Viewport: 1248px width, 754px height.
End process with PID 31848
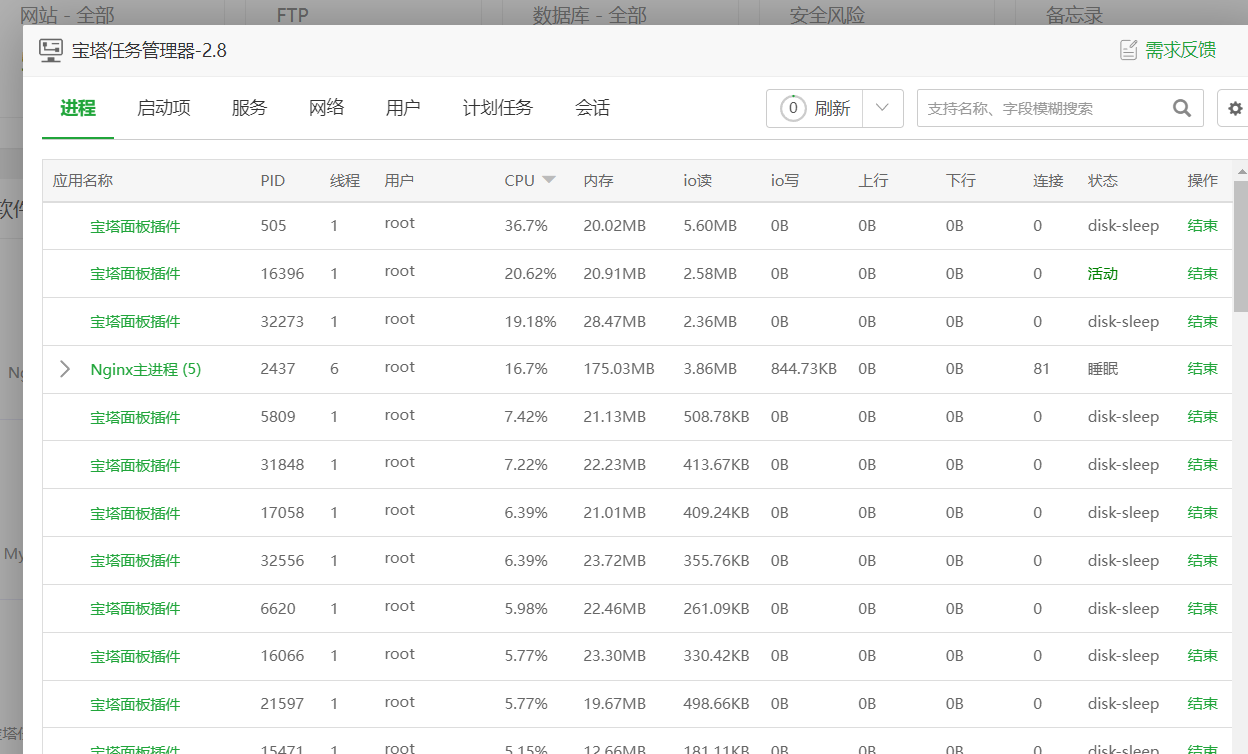pyautogui.click(x=1203, y=465)
